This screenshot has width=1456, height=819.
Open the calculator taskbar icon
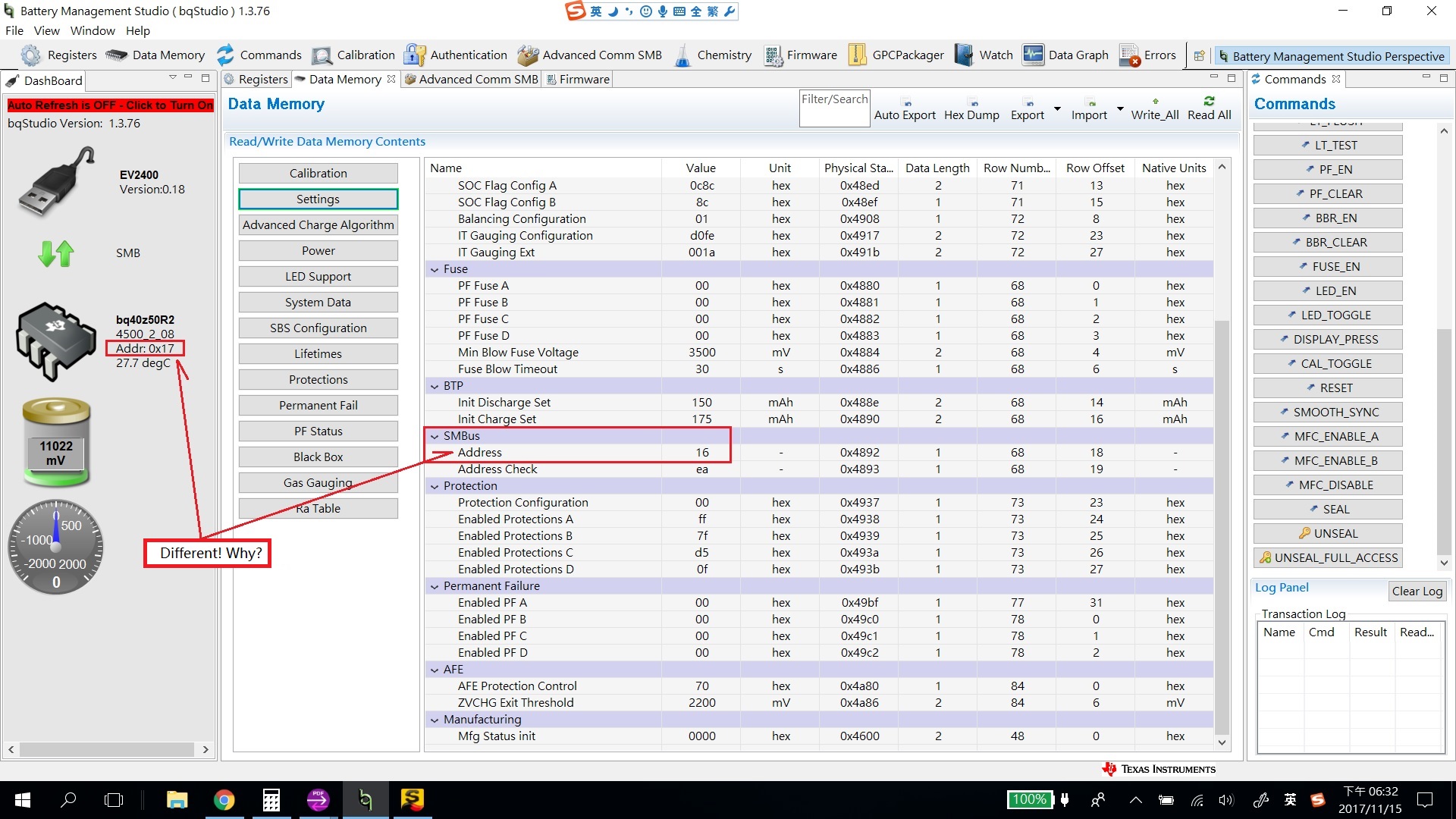tap(271, 799)
